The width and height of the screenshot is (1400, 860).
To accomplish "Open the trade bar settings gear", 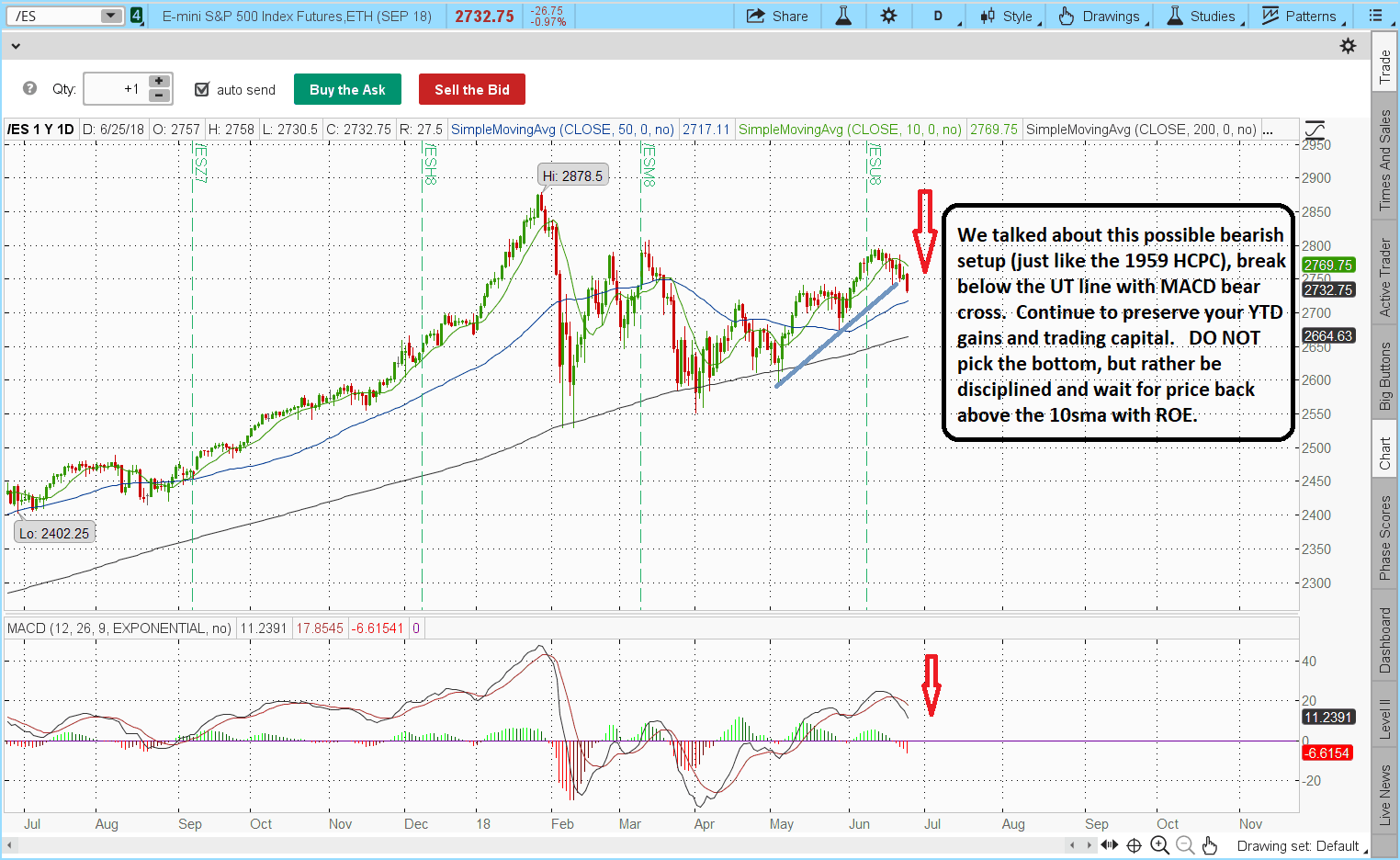I will tap(1348, 46).
